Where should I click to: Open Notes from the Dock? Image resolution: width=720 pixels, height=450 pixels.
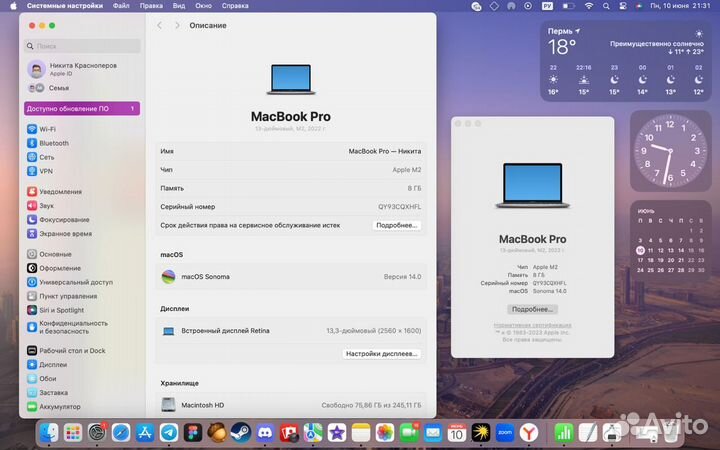click(x=361, y=433)
